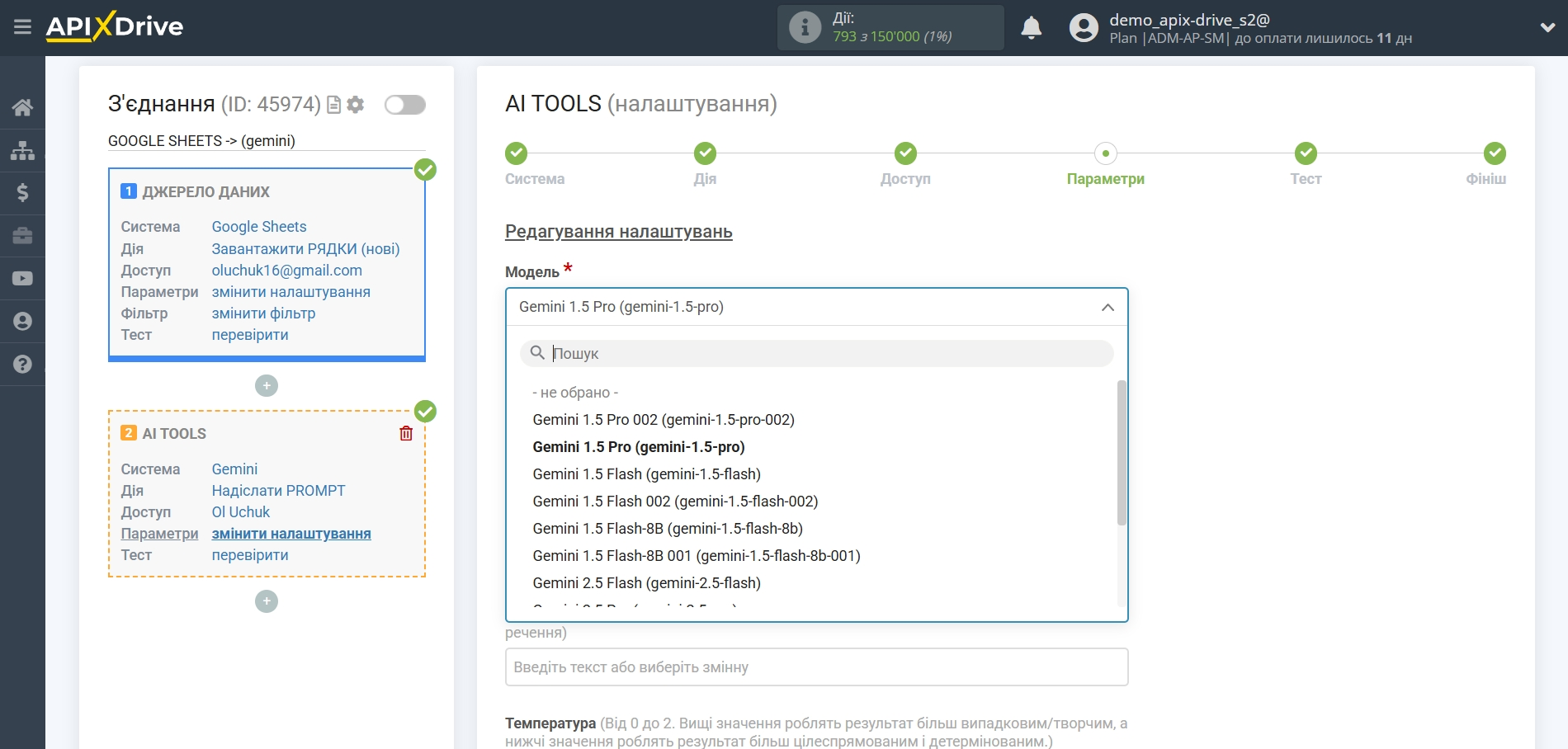Click the 'Редагування налаштувань' heading
This screenshot has height=749, width=1568.
[619, 232]
